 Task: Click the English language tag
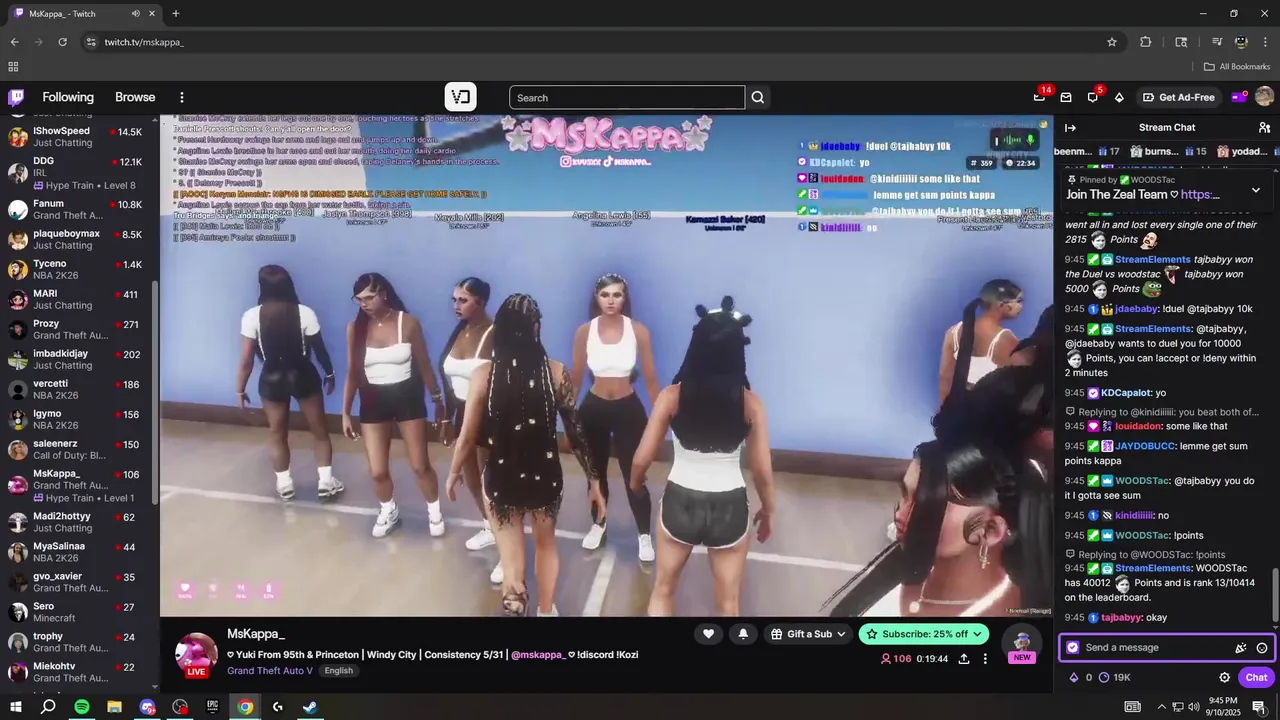pos(338,670)
